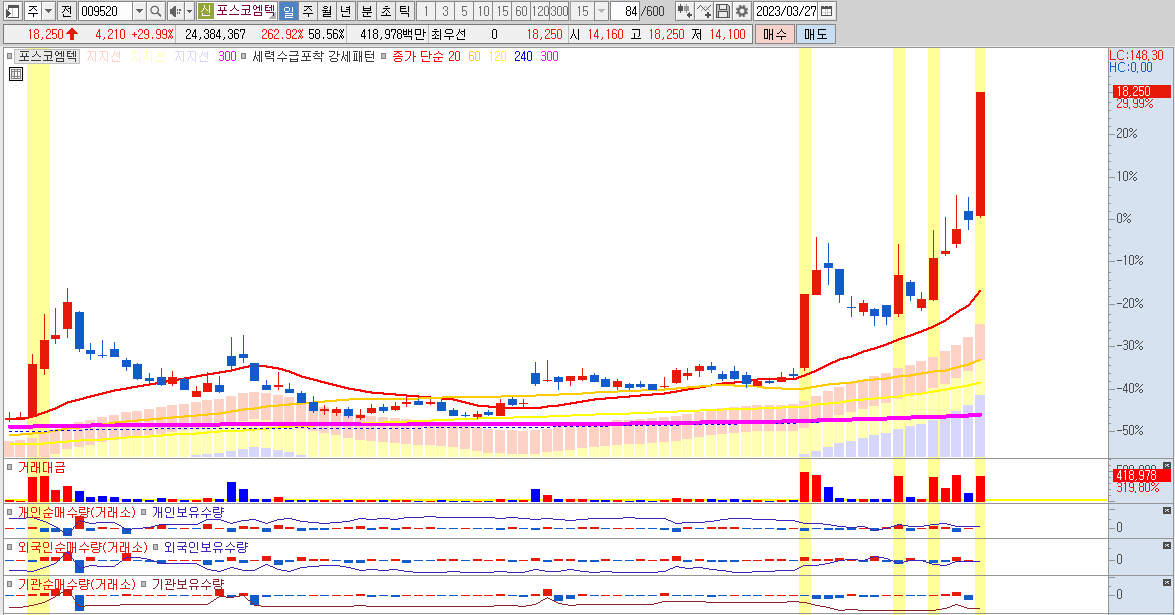The height and width of the screenshot is (615, 1175).
Task: Select the 300 interval button
Action: coord(559,11)
